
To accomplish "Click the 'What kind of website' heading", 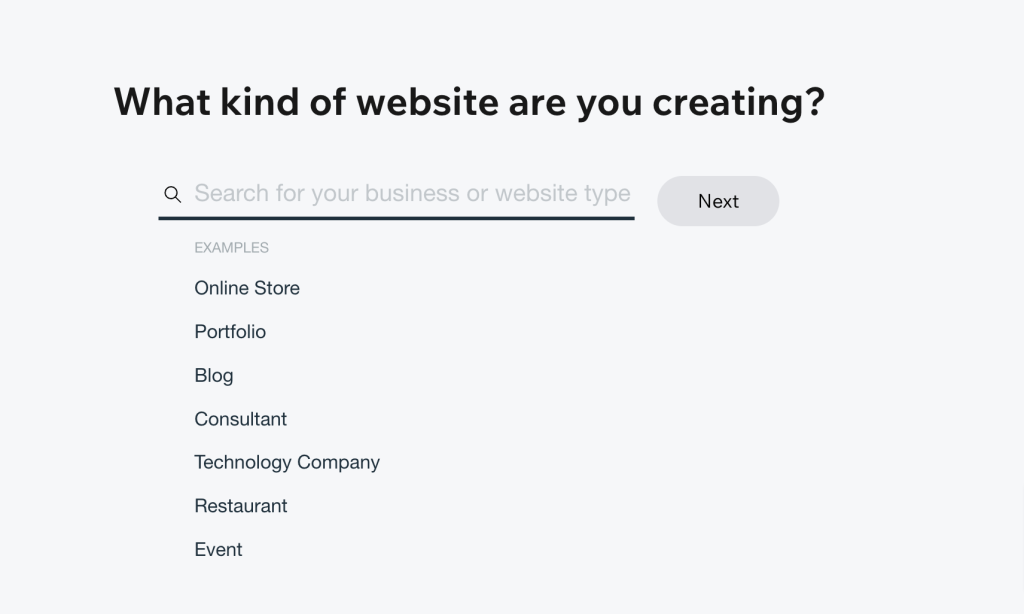I will tap(469, 103).
